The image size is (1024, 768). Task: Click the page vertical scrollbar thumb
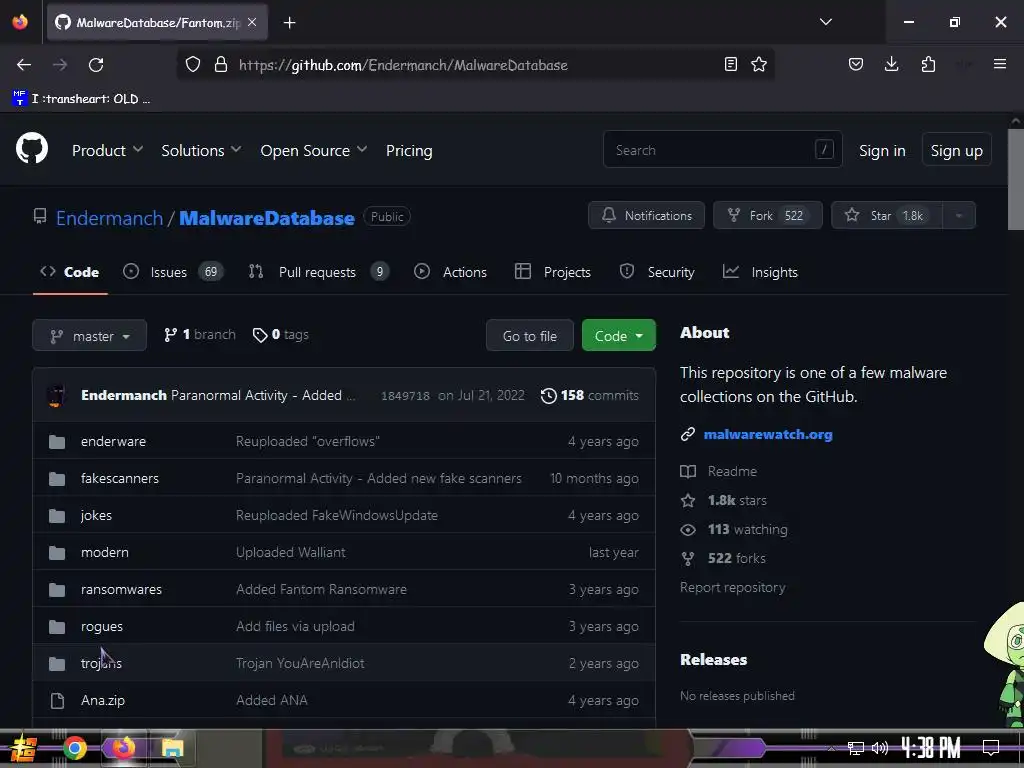pos(1016,179)
